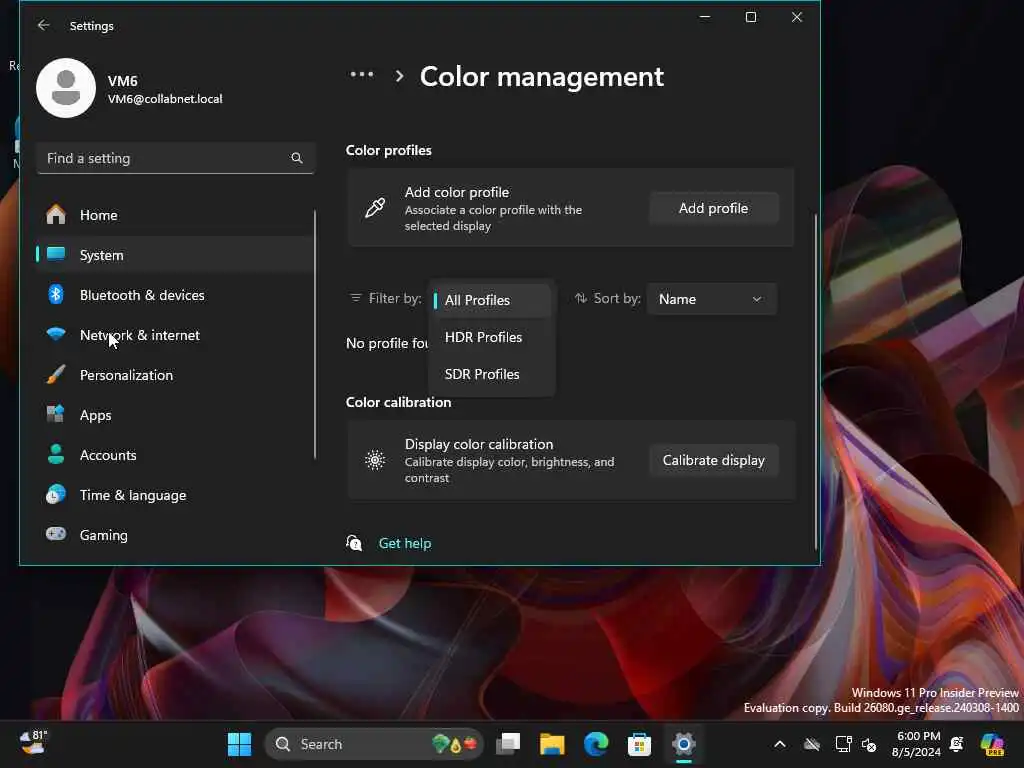Click the muted volume icon in system tray
This screenshot has height=768, width=1024.
tap(869, 744)
